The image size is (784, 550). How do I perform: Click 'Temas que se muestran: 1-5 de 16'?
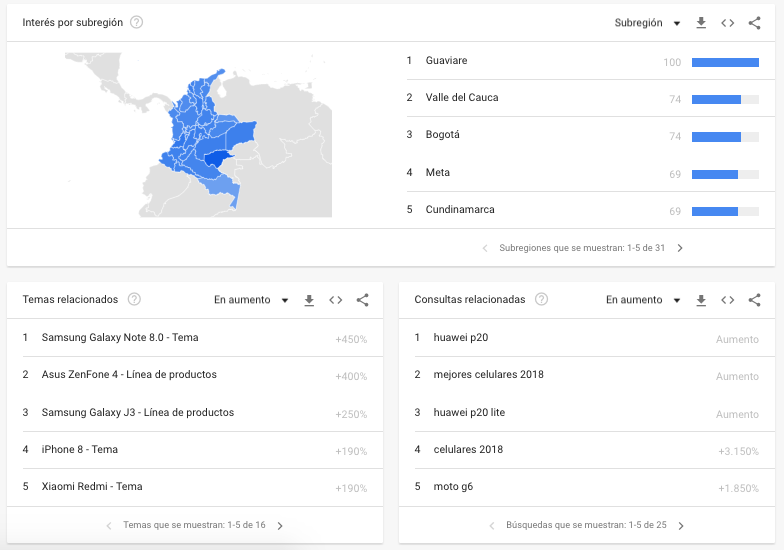pyautogui.click(x=194, y=525)
